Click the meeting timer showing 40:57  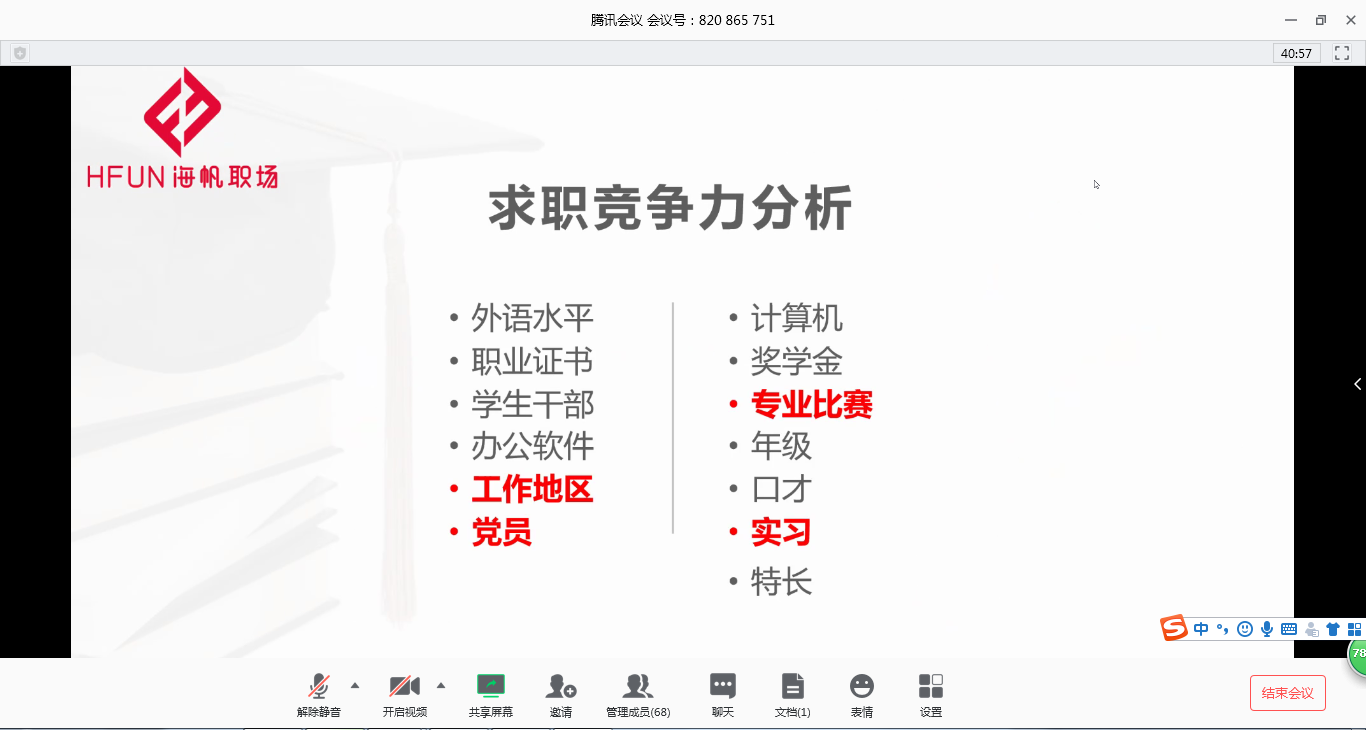tap(1296, 53)
